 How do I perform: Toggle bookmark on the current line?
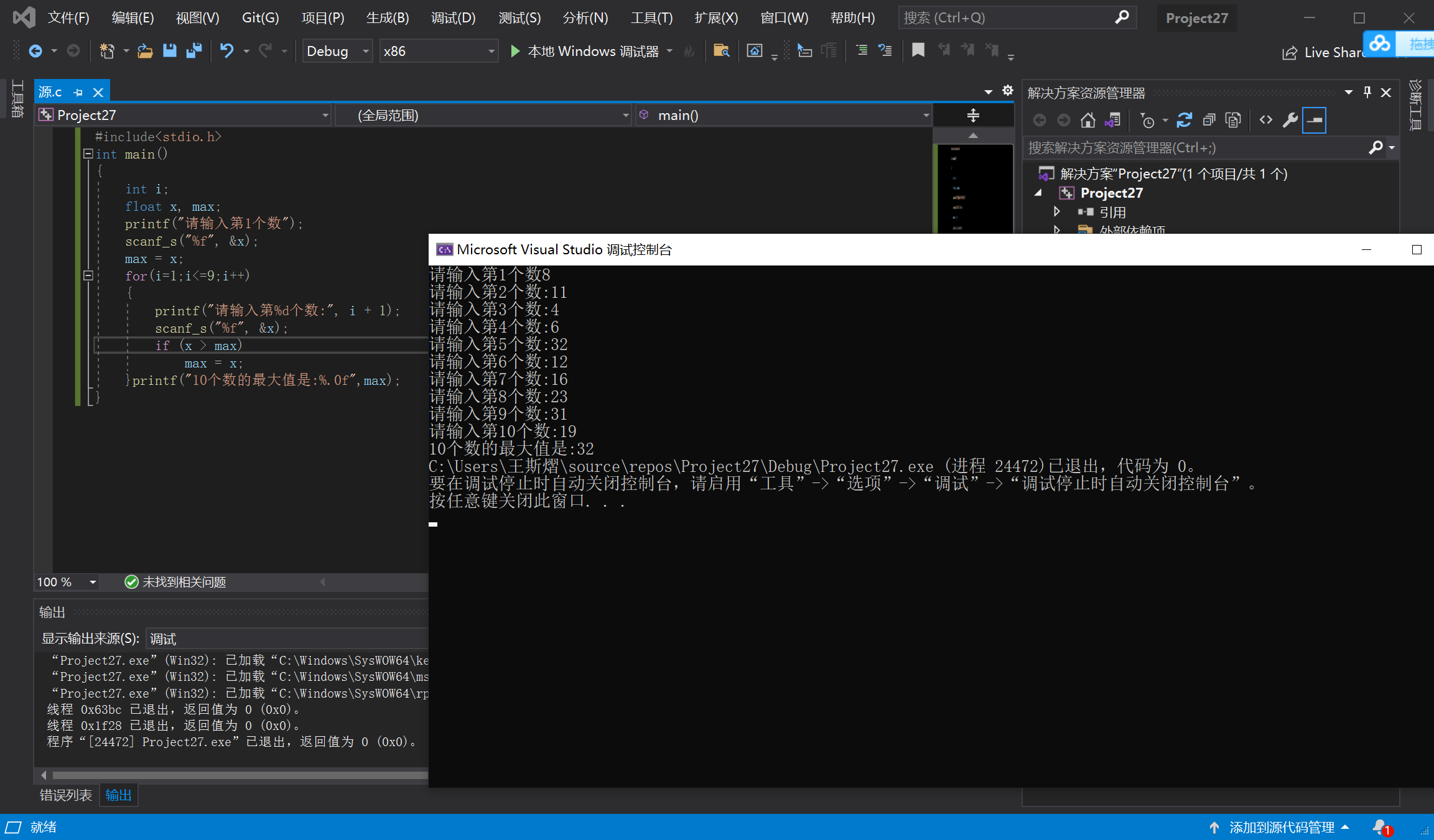coord(918,51)
